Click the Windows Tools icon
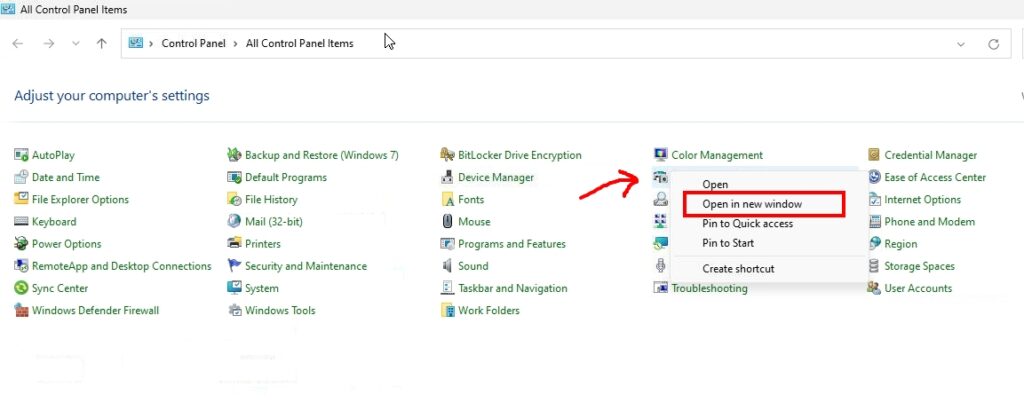 click(x=234, y=311)
